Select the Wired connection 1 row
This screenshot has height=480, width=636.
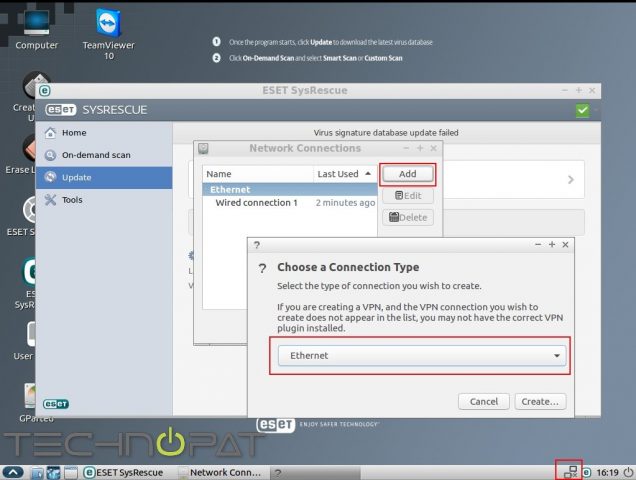[x=290, y=202]
